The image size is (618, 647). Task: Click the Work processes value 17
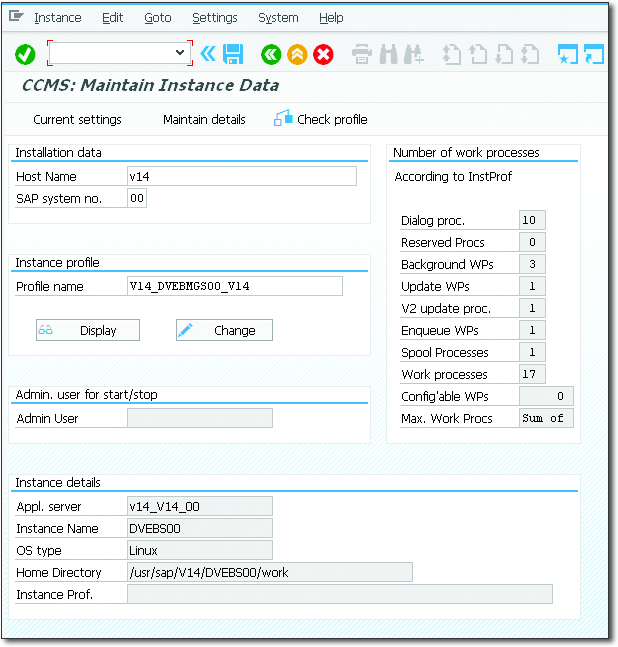point(532,374)
